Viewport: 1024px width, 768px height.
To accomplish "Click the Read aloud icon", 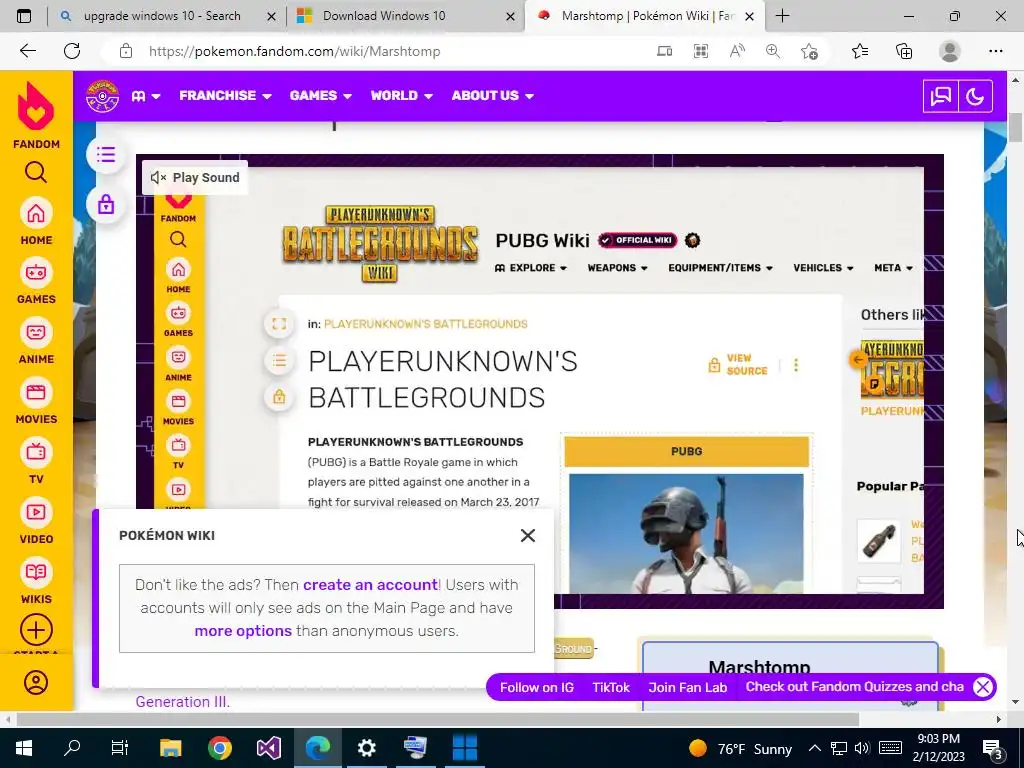I will click(737, 51).
